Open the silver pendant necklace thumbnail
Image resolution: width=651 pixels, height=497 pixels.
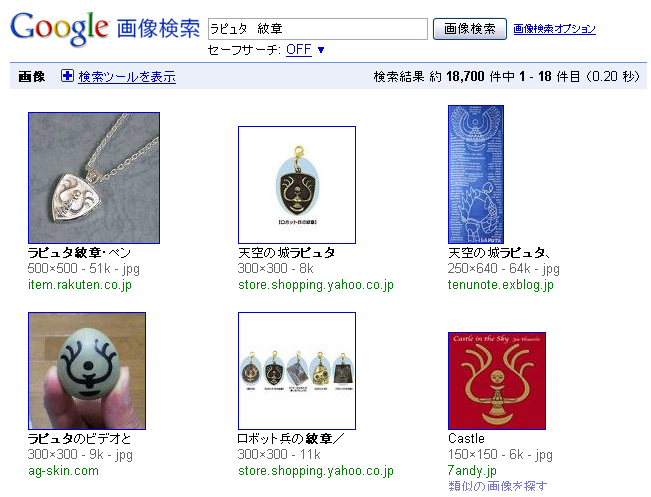(x=94, y=178)
